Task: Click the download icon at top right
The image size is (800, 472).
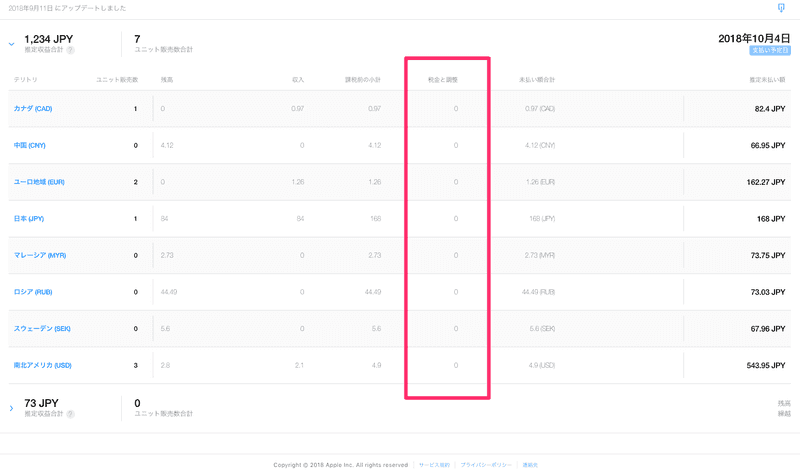Action: tap(781, 8)
